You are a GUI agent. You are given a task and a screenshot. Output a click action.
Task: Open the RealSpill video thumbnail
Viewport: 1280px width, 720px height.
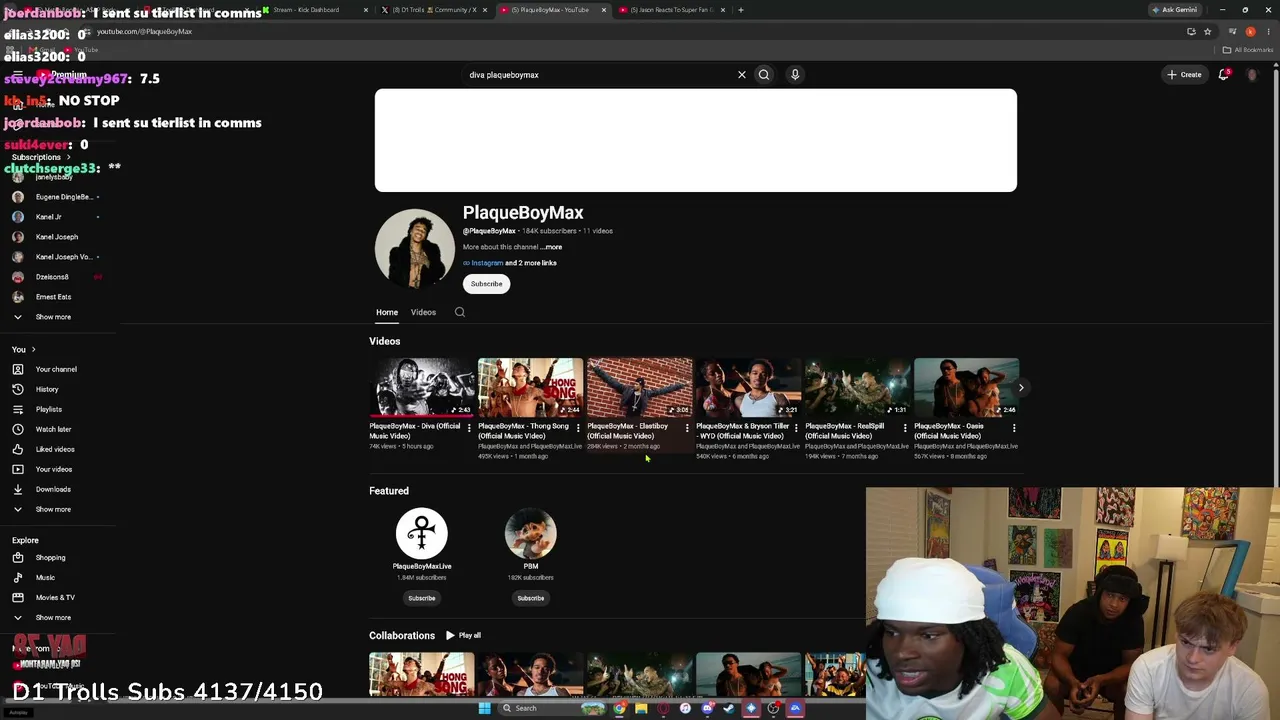858,387
